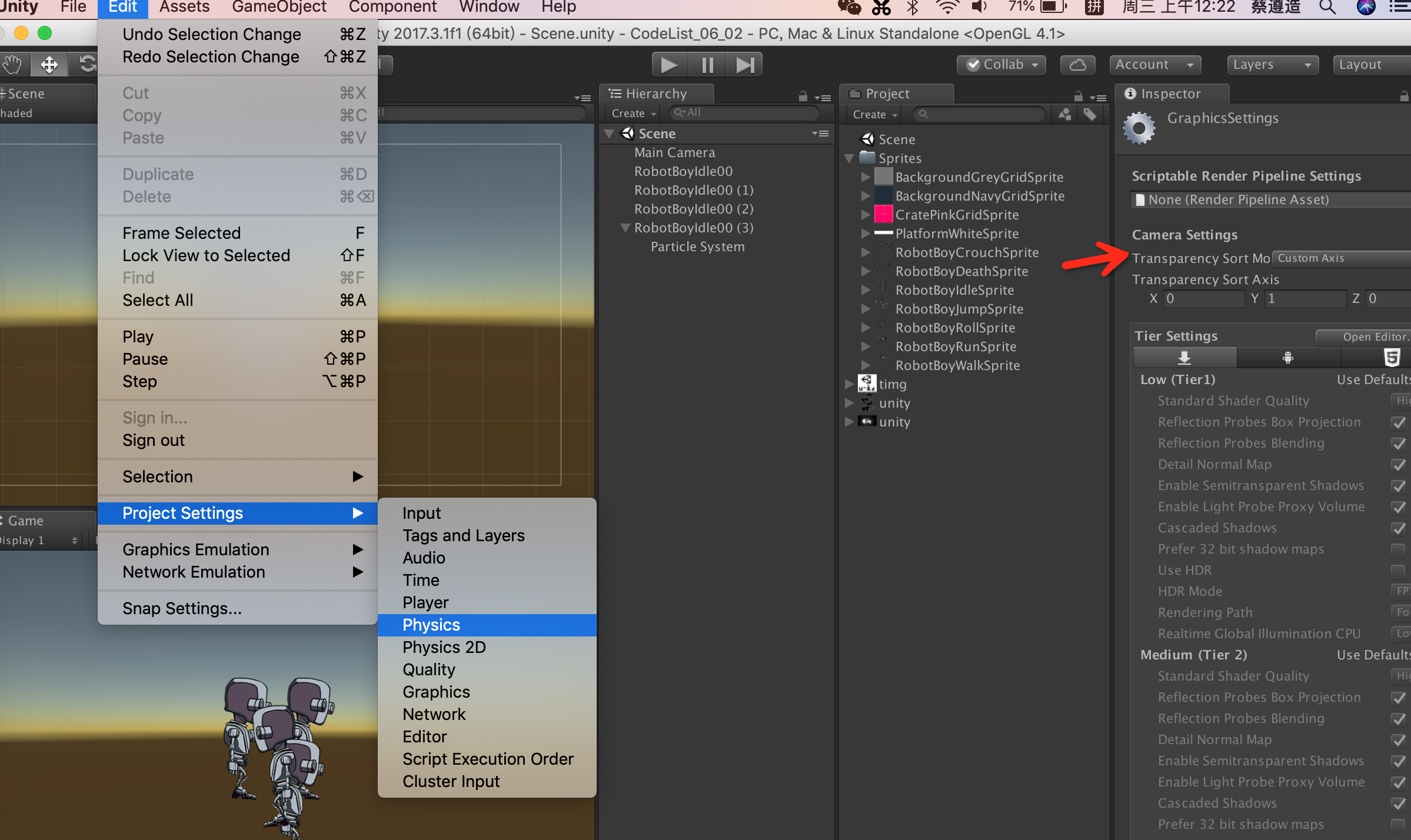The height and width of the screenshot is (840, 1411).
Task: Uncheck Reflection Probes Box Projection in Tier1
Action: point(1398,422)
